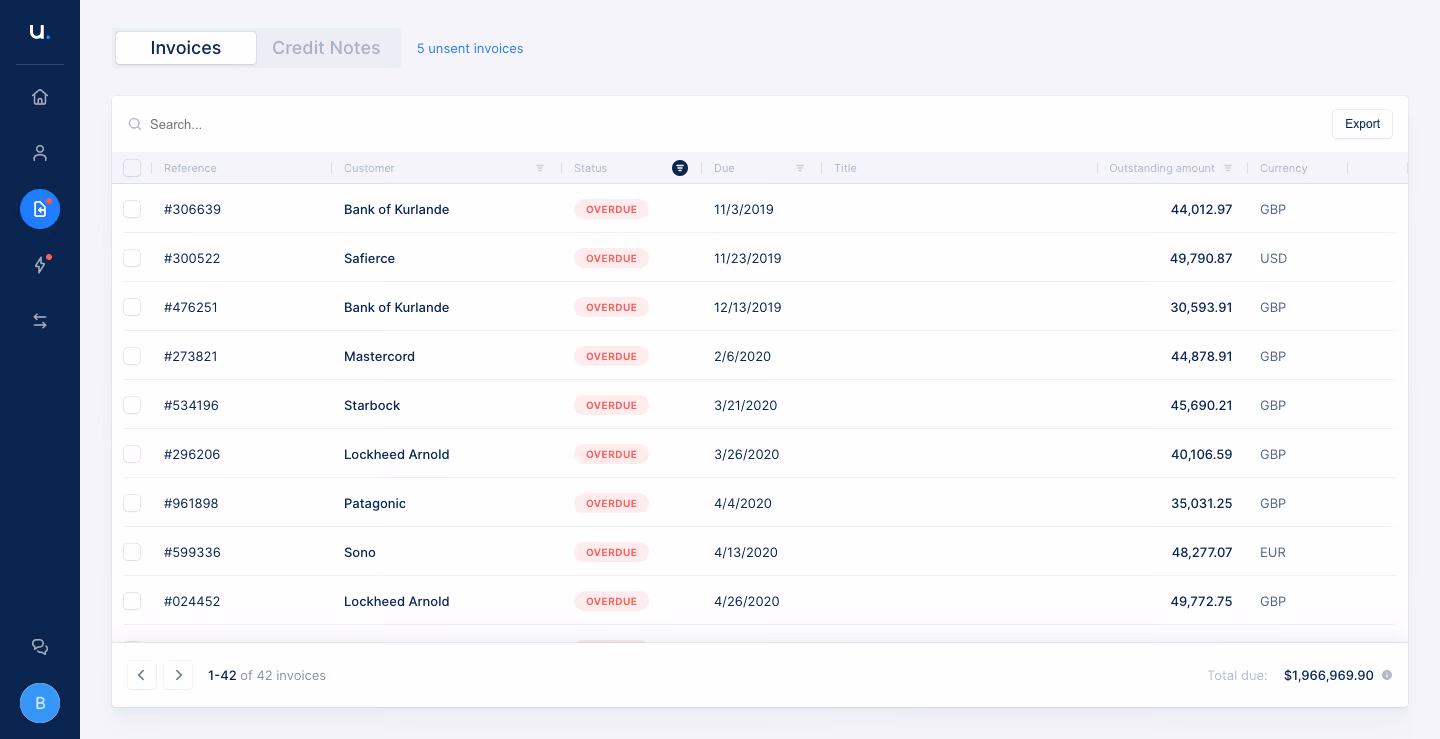This screenshot has height=739, width=1440.
Task: Open the Outstanding amount filter dropdown
Action: coord(1228,168)
